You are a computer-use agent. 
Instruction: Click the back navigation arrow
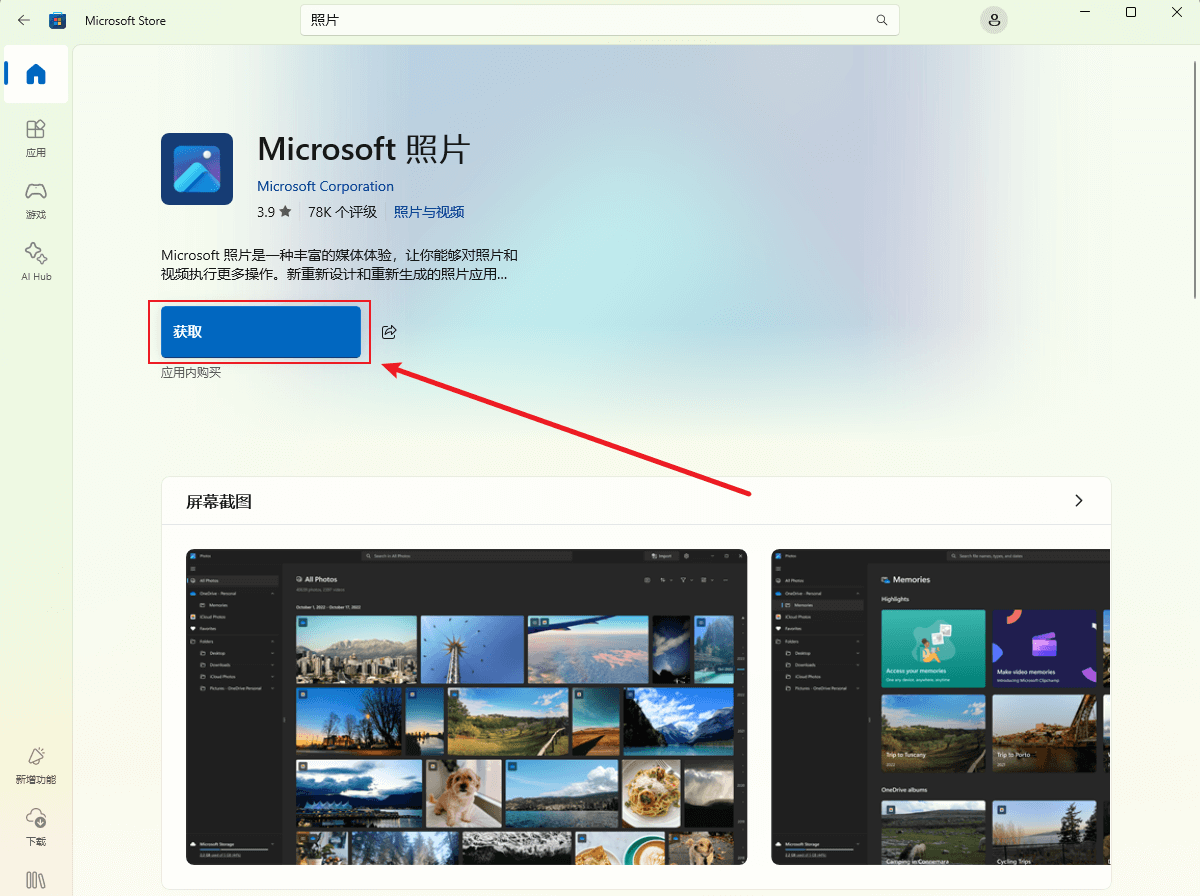pyautogui.click(x=23, y=19)
